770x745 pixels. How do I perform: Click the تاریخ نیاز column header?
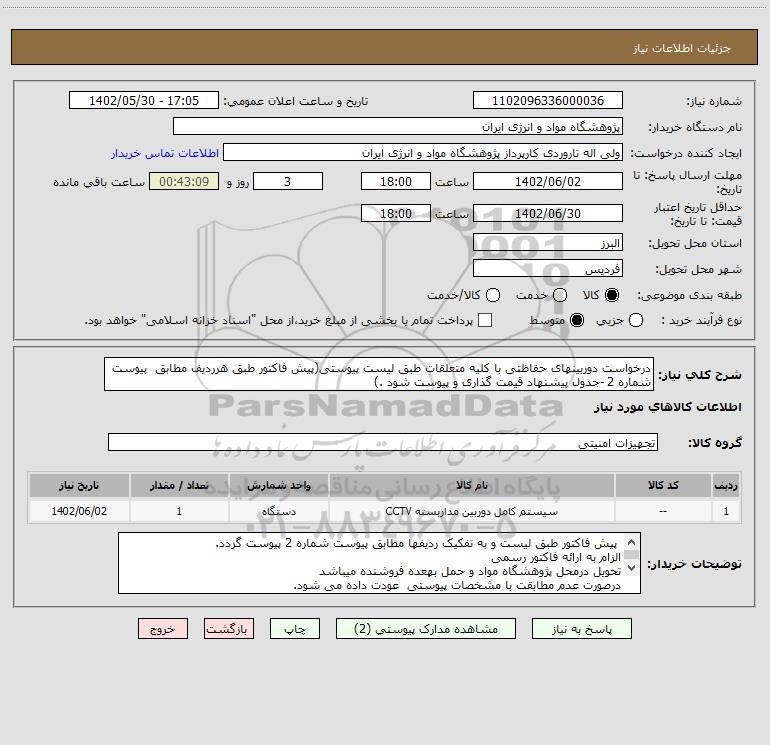click(79, 485)
